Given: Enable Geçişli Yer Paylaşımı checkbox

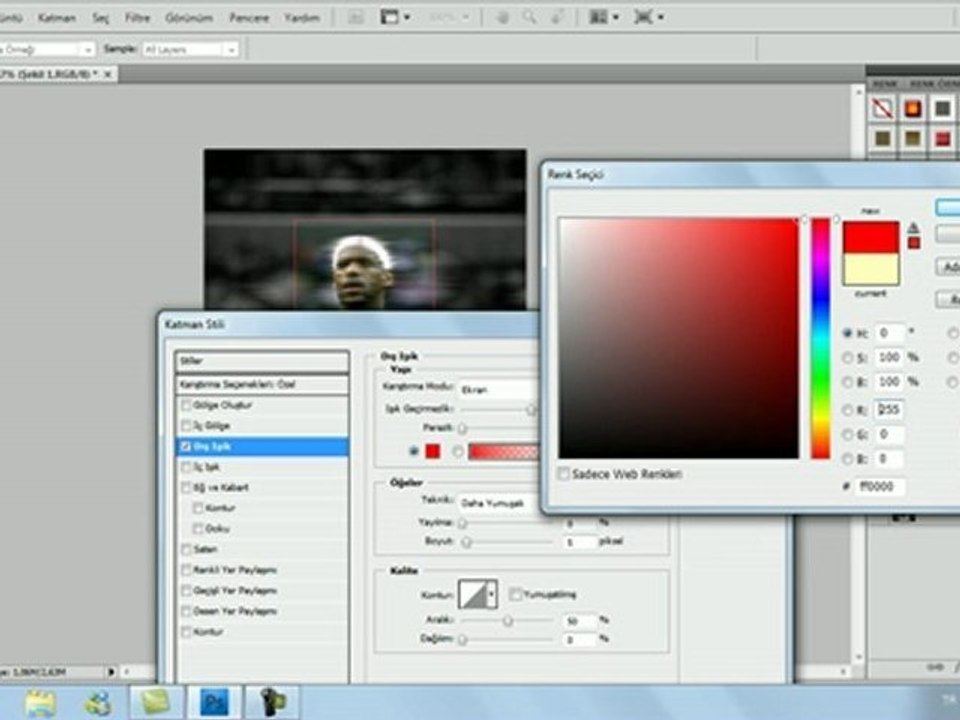Looking at the screenshot, I should [x=186, y=591].
